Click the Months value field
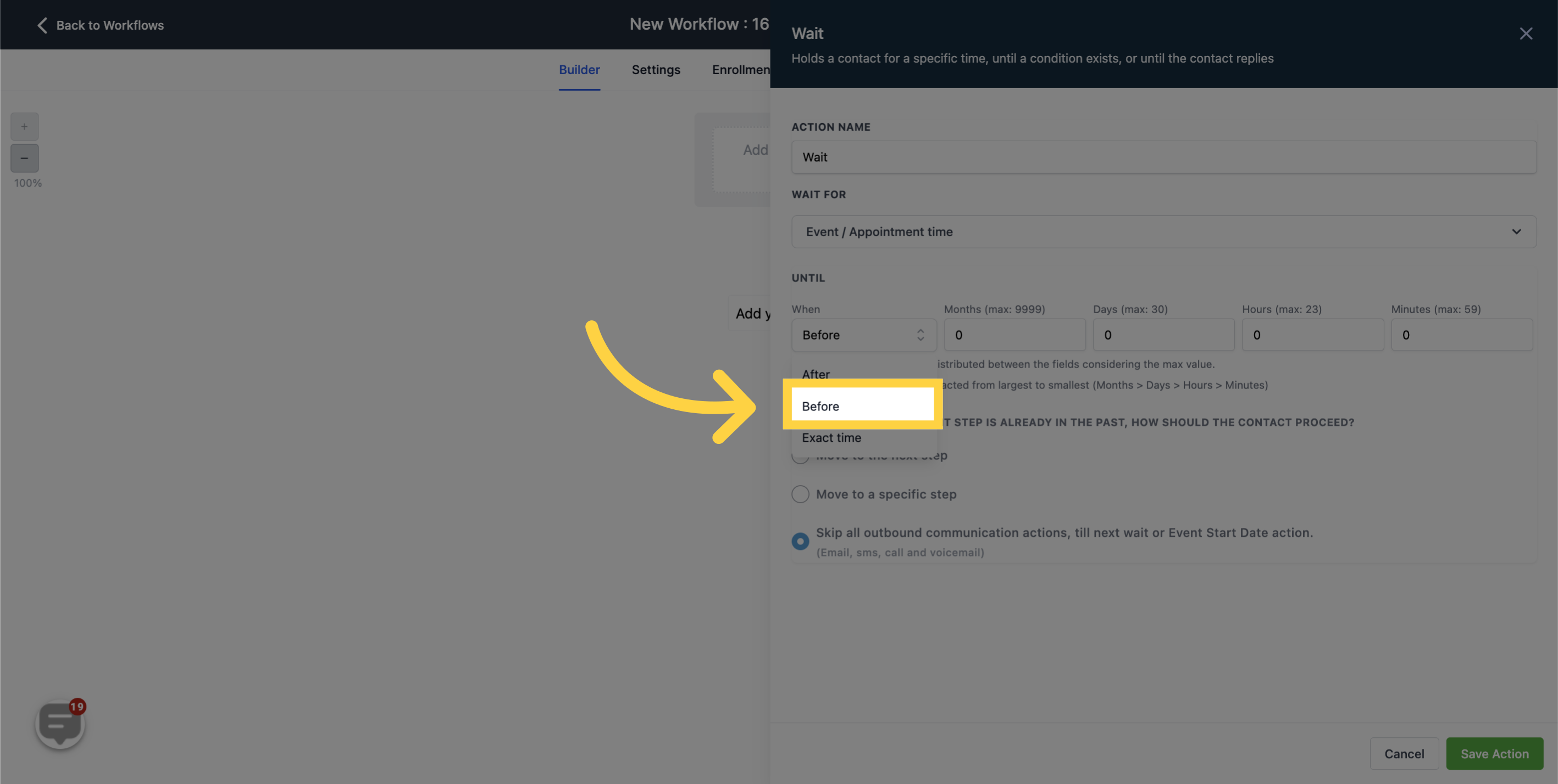 (x=1014, y=335)
